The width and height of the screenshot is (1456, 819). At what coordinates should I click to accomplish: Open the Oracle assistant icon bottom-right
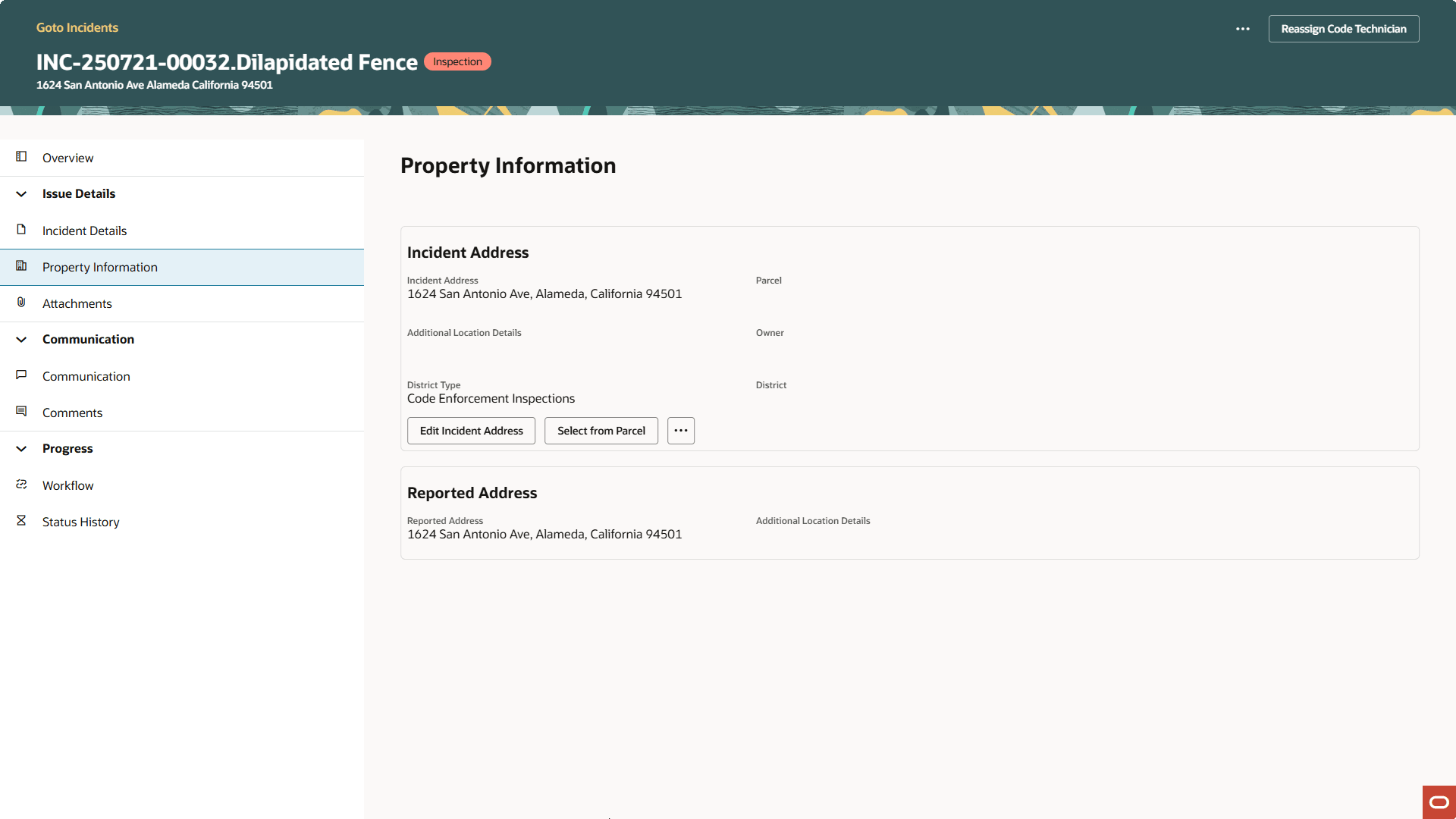tap(1439, 802)
